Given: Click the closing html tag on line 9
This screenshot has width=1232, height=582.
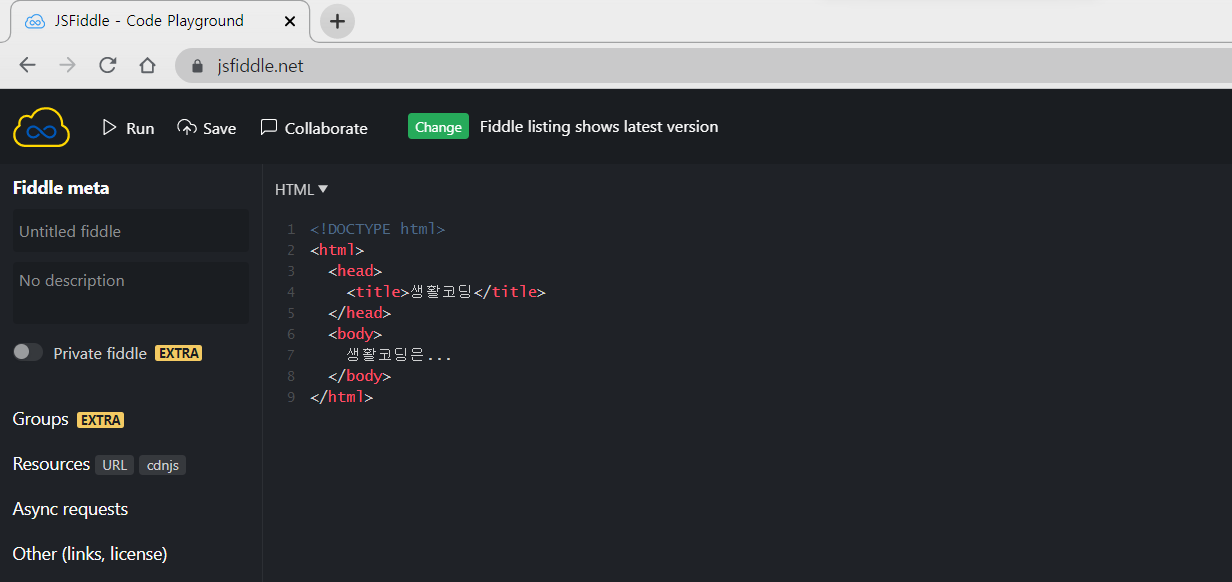Looking at the screenshot, I should [341, 397].
